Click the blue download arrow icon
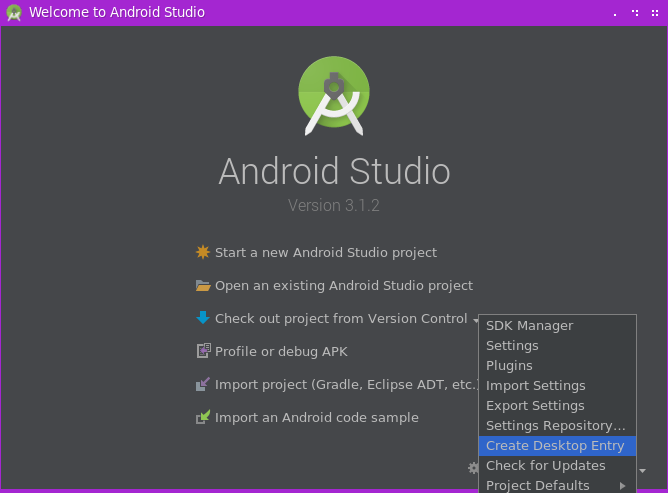Screen dimensions: 668x493 pos(203,318)
